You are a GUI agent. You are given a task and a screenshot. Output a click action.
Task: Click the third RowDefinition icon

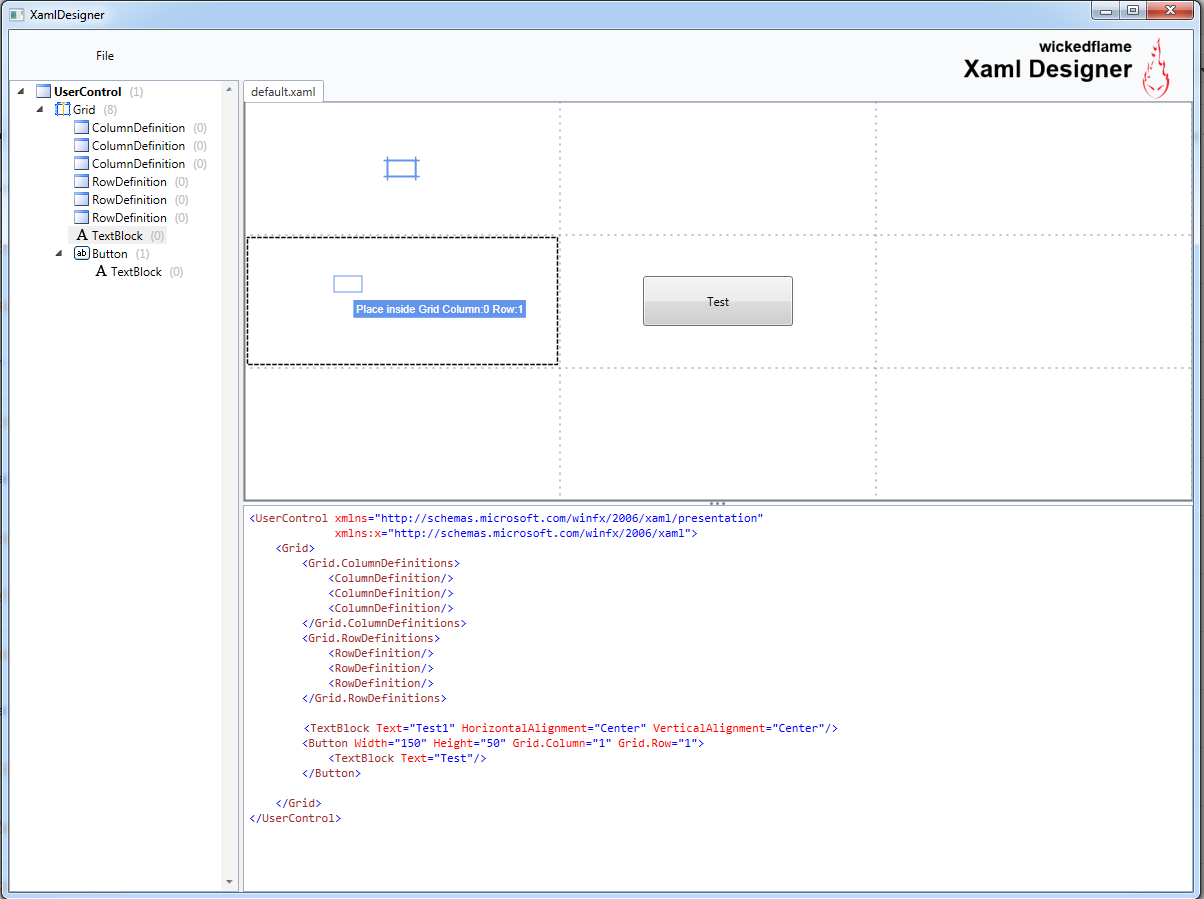coord(81,217)
